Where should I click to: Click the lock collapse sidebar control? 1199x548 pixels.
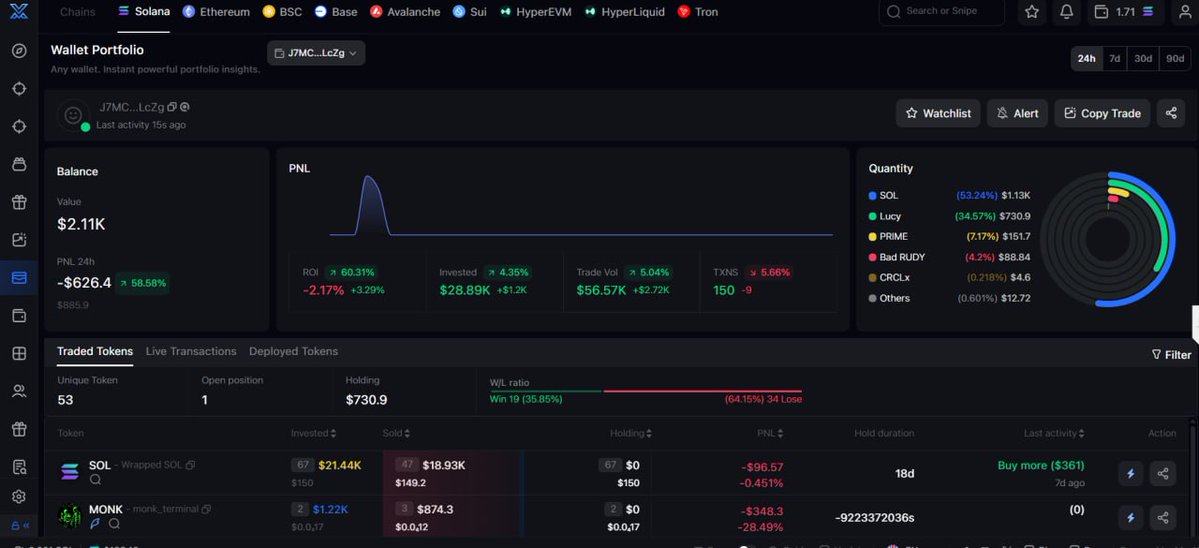click(x=19, y=526)
